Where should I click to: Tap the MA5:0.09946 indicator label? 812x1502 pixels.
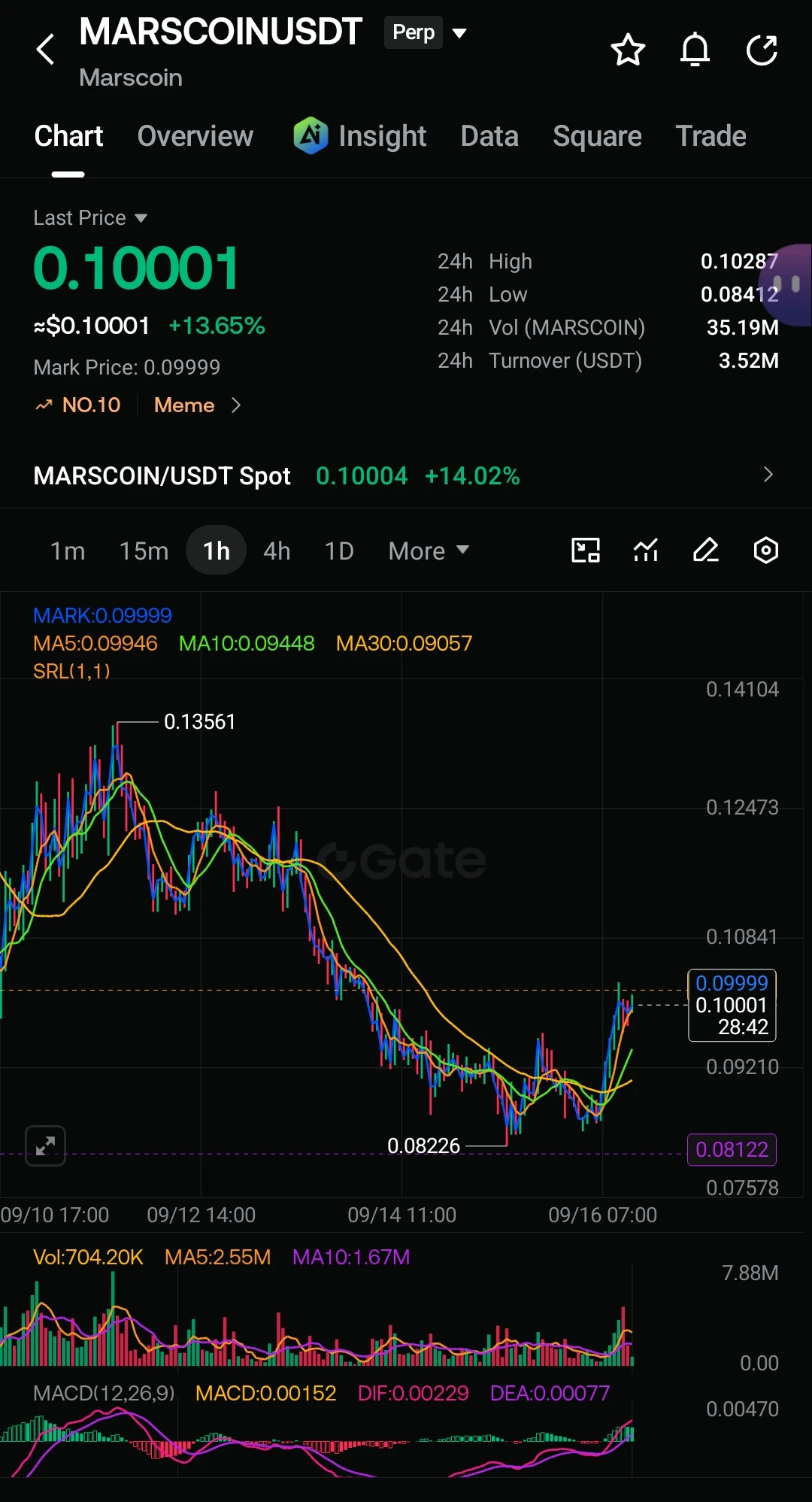[x=95, y=643]
